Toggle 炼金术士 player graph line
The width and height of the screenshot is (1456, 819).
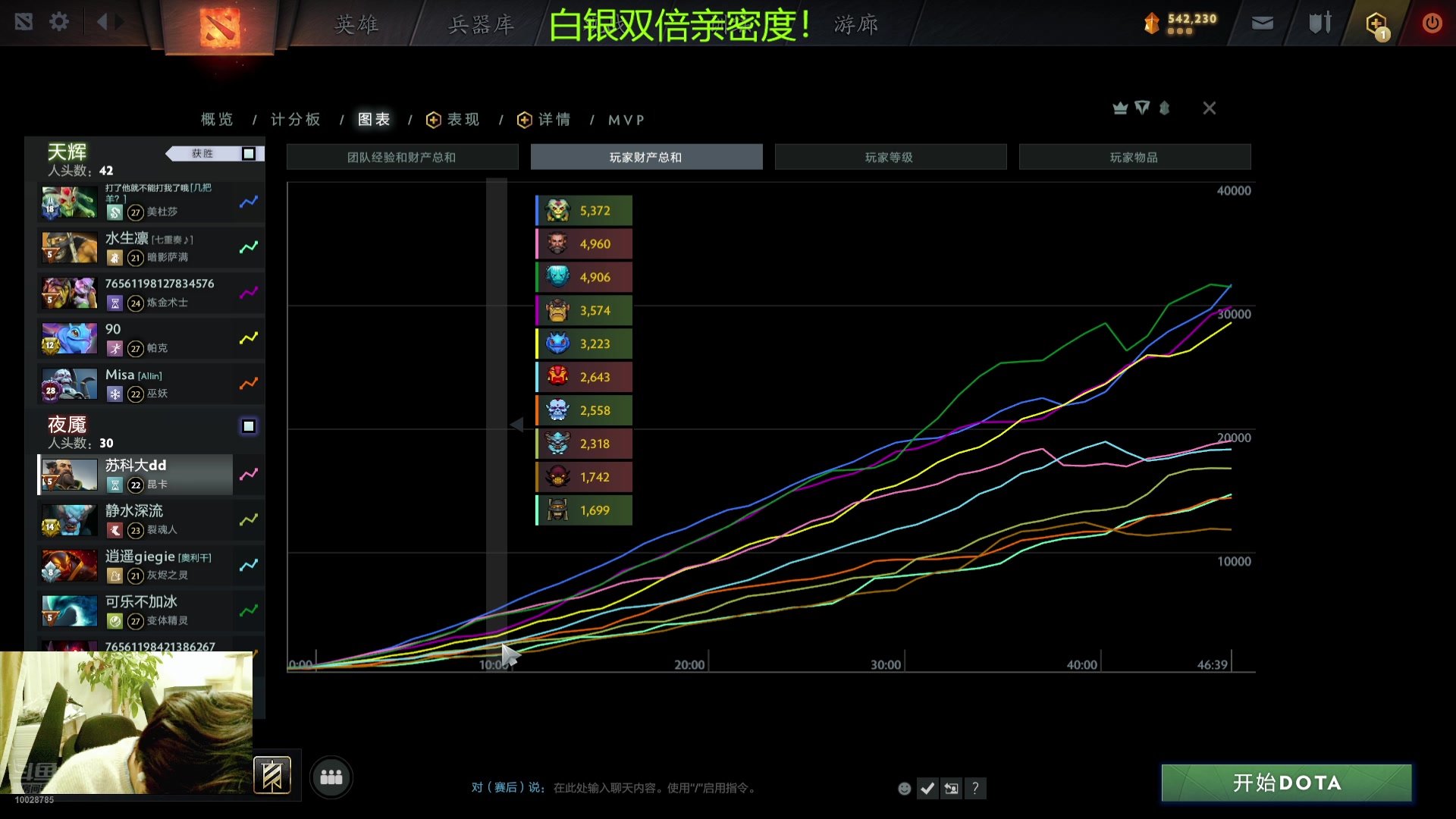pyautogui.click(x=249, y=293)
